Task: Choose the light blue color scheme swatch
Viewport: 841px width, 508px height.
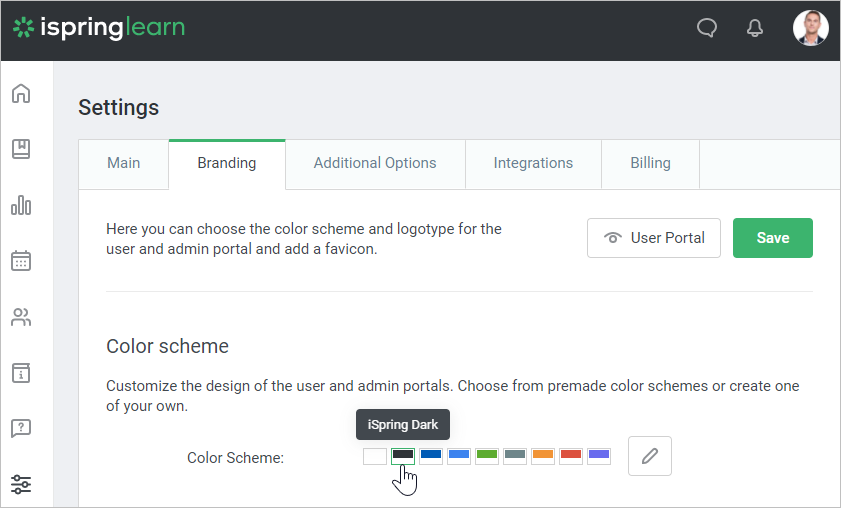Action: (x=459, y=456)
